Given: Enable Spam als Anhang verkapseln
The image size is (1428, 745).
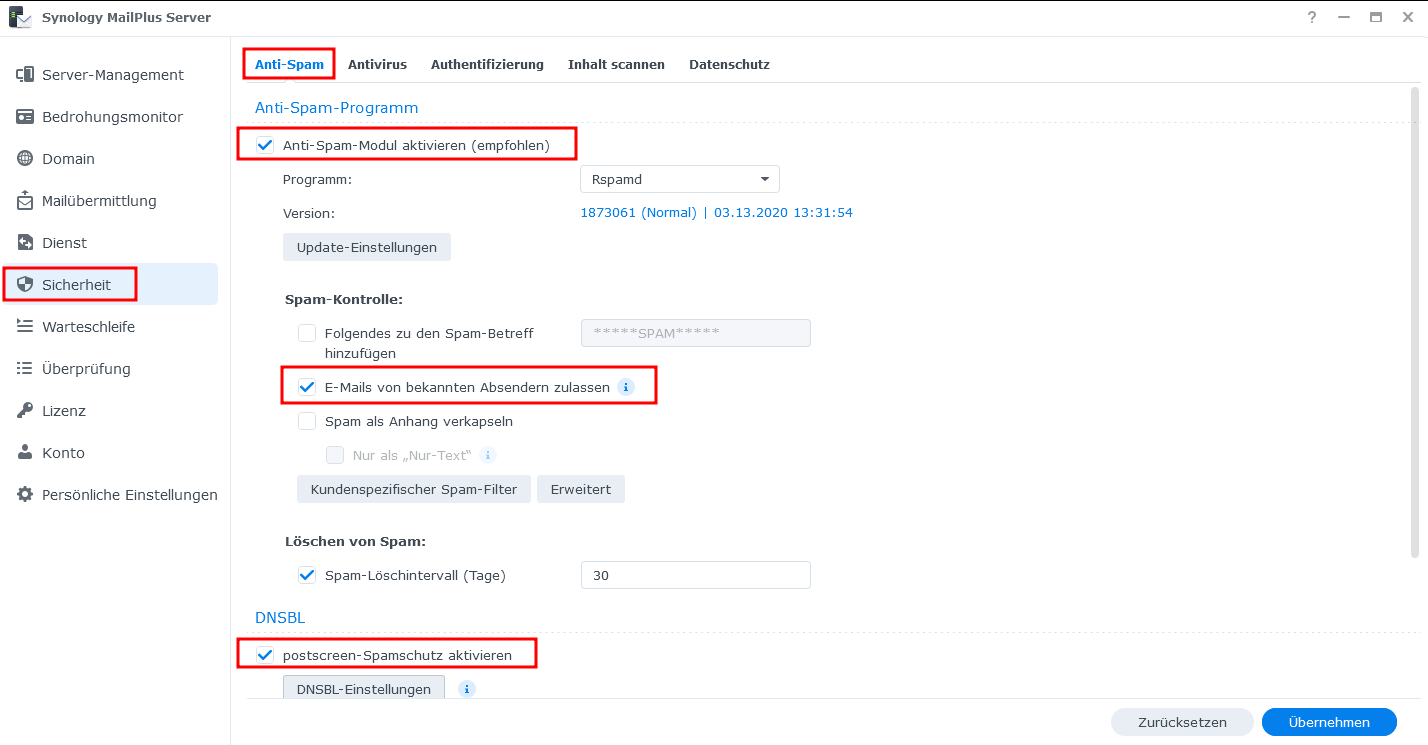Looking at the screenshot, I should [307, 421].
